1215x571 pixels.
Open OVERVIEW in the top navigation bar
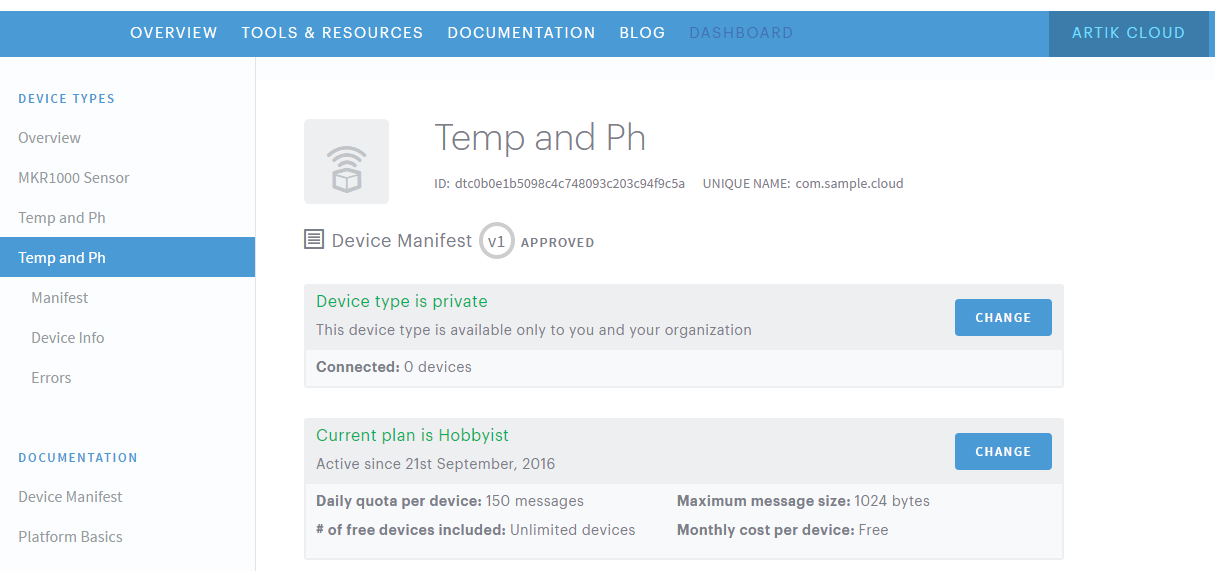[x=173, y=33]
